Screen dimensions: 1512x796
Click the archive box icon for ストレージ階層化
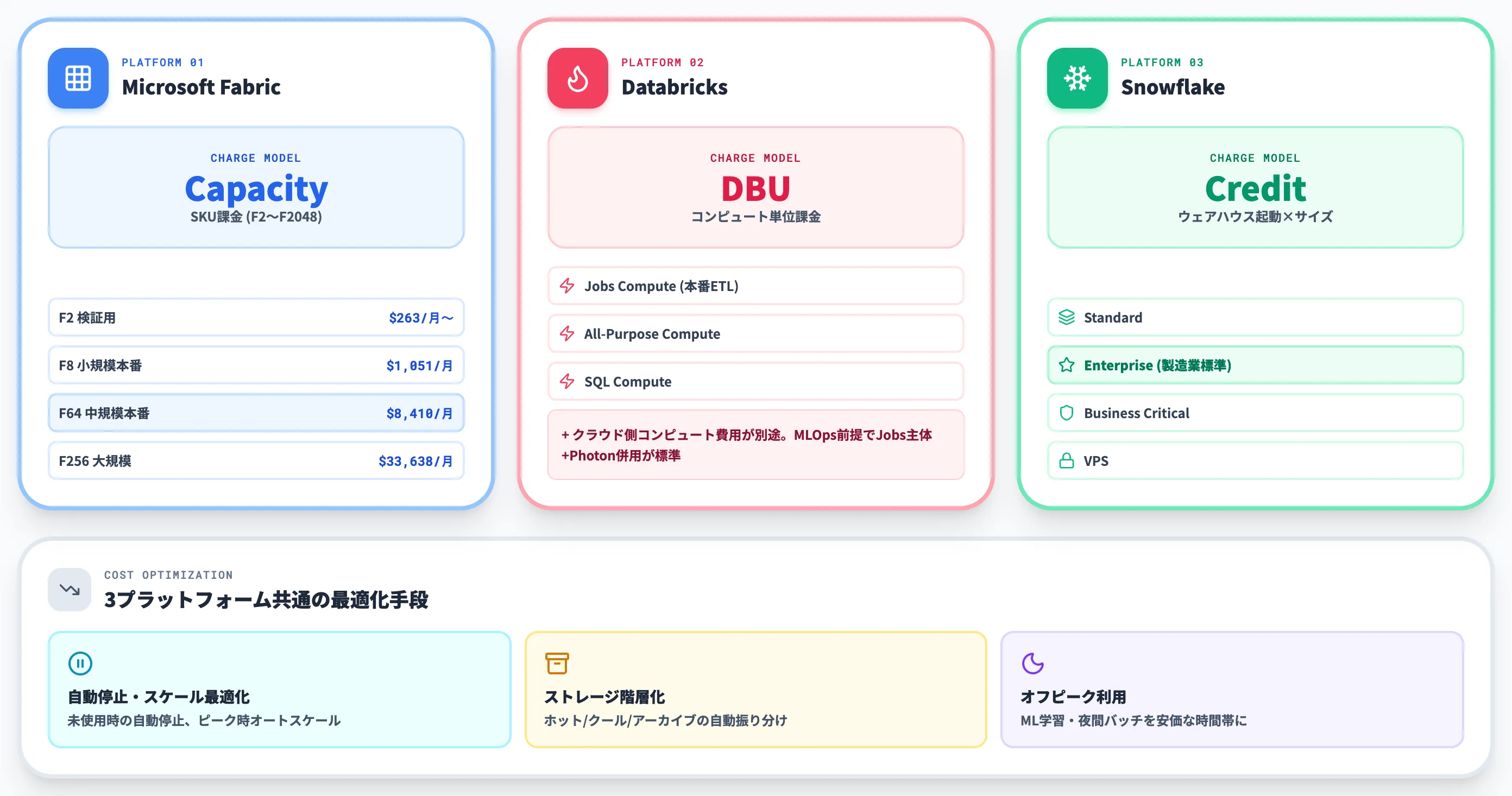pos(557,664)
